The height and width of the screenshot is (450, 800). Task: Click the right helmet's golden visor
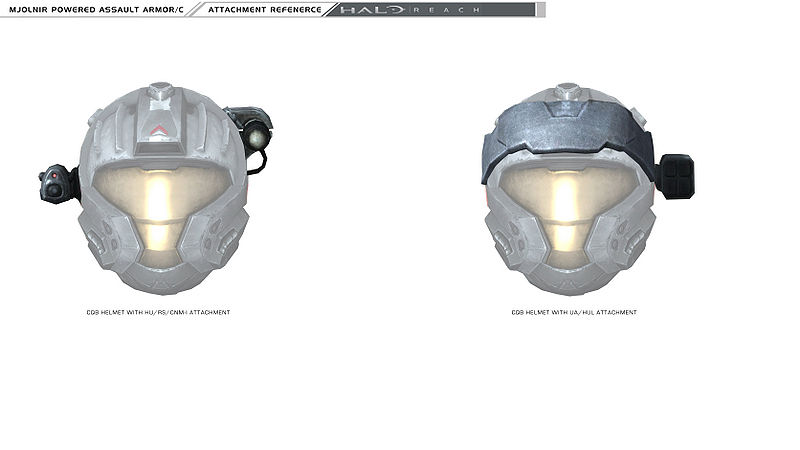(x=569, y=194)
